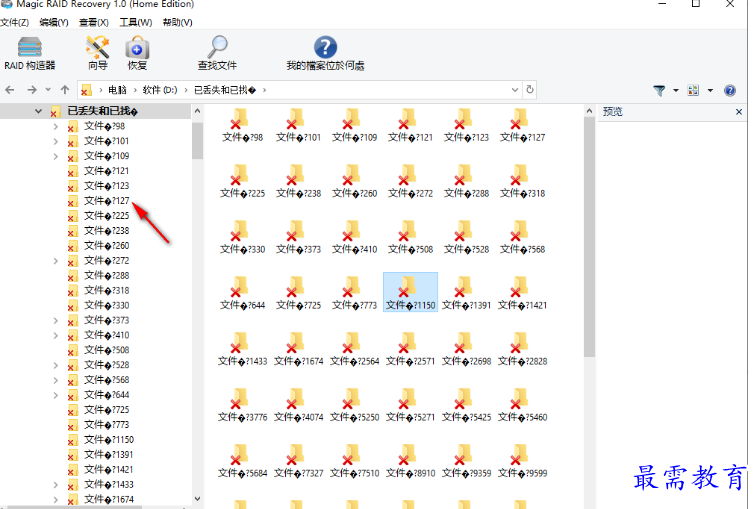Click 已丢失和已找 breadcrumb segment

click(x=225, y=90)
